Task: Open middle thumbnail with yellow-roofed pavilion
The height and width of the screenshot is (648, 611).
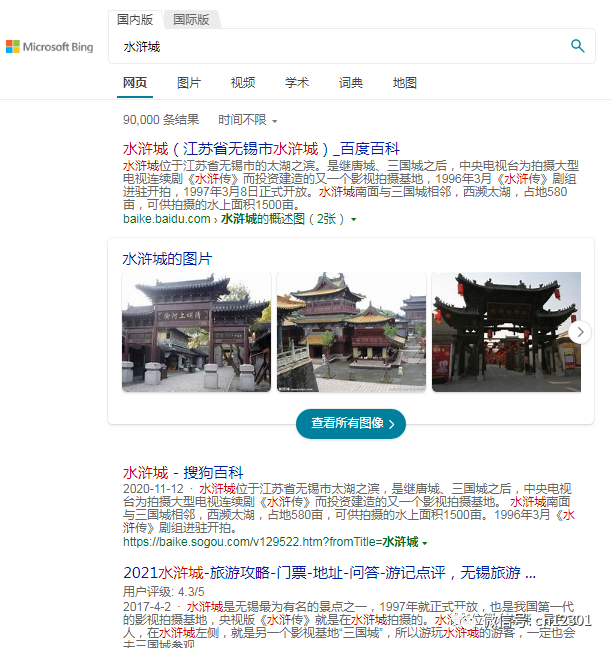Action: pos(351,332)
